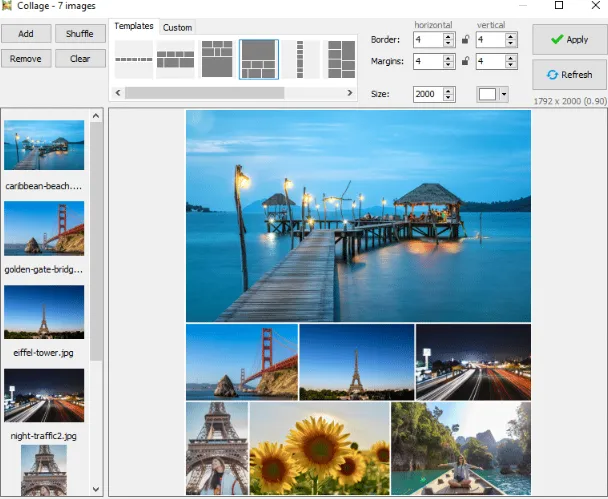608x499 pixels.
Task: Refresh the collage preview
Action: tap(569, 74)
